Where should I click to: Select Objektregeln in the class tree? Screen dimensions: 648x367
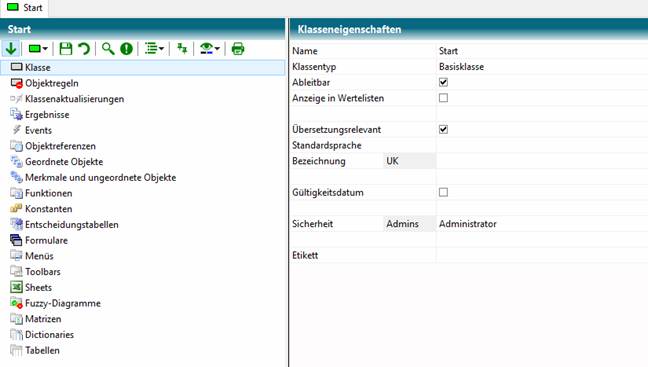coord(52,83)
